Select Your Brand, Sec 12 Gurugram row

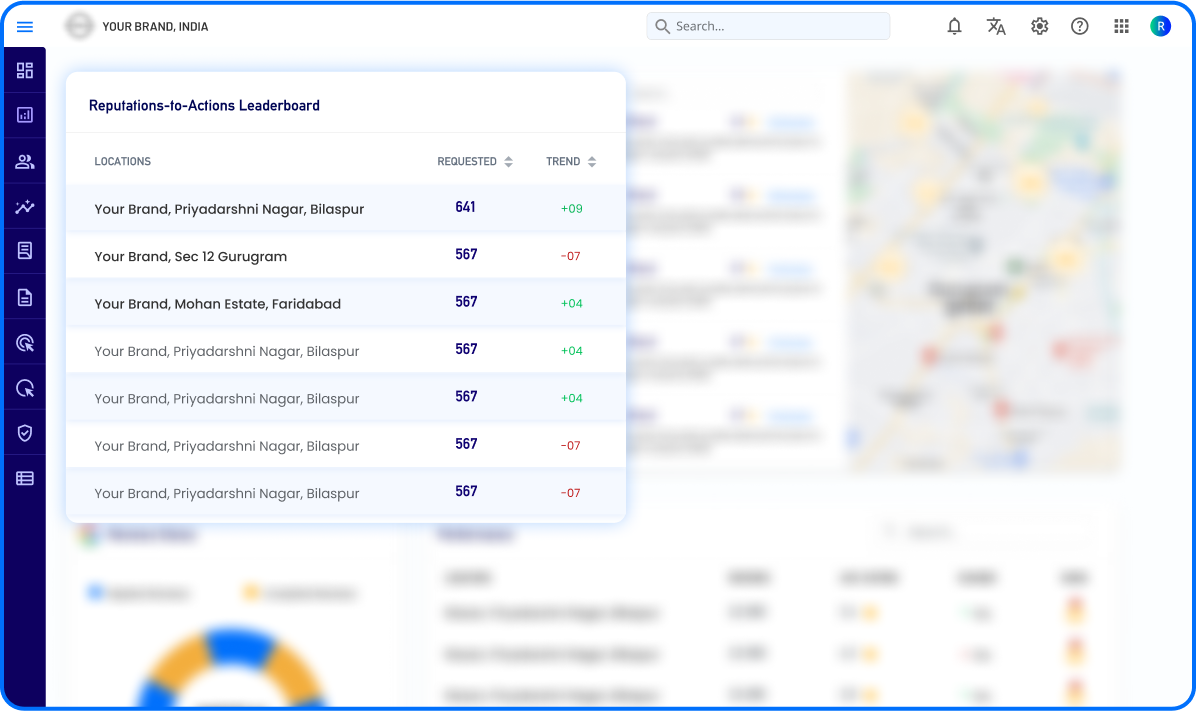pos(346,256)
